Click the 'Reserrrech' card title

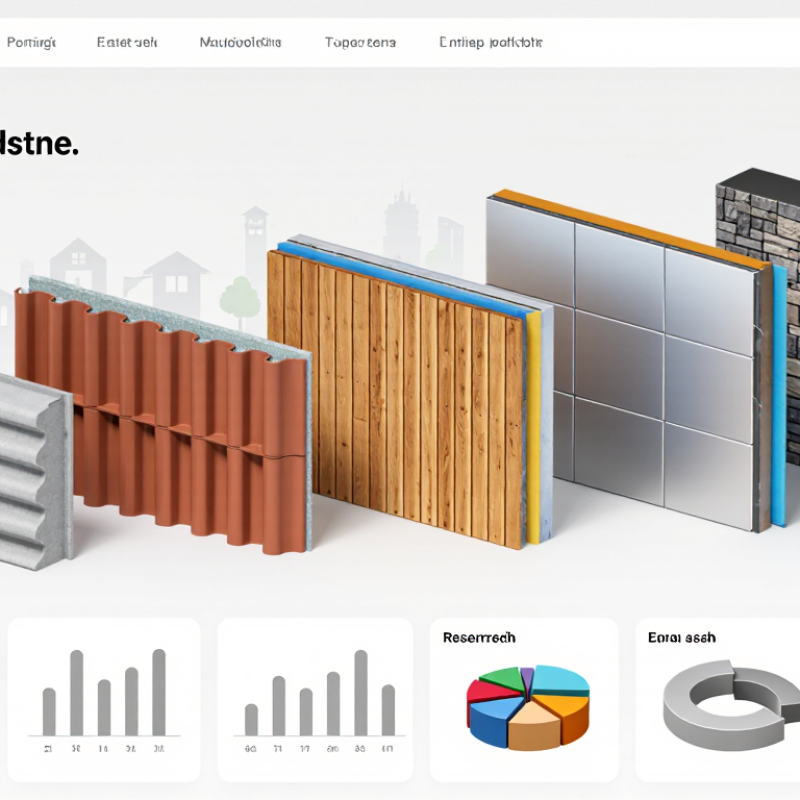point(479,638)
